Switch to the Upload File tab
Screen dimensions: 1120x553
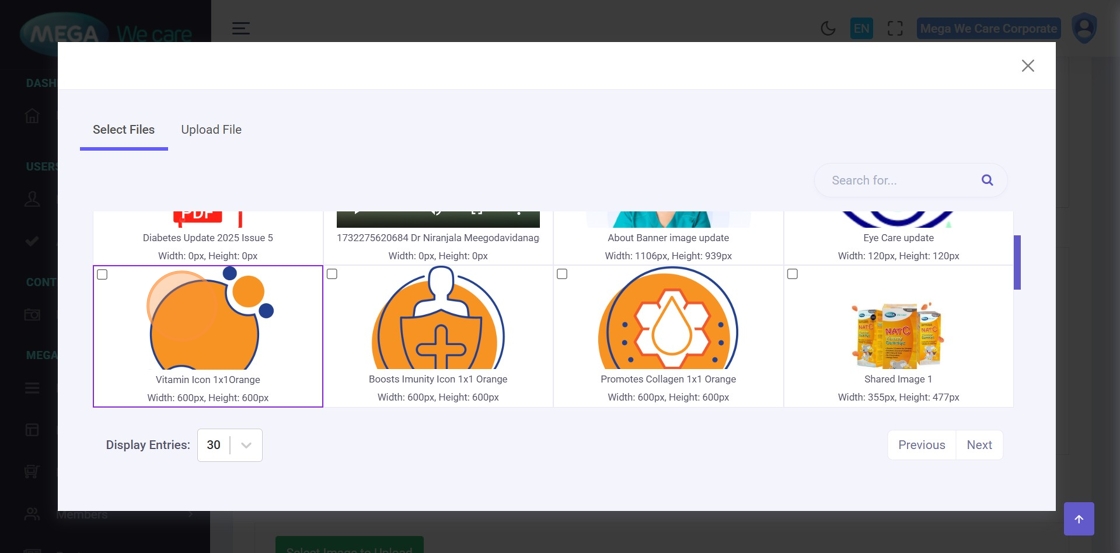[x=211, y=130]
